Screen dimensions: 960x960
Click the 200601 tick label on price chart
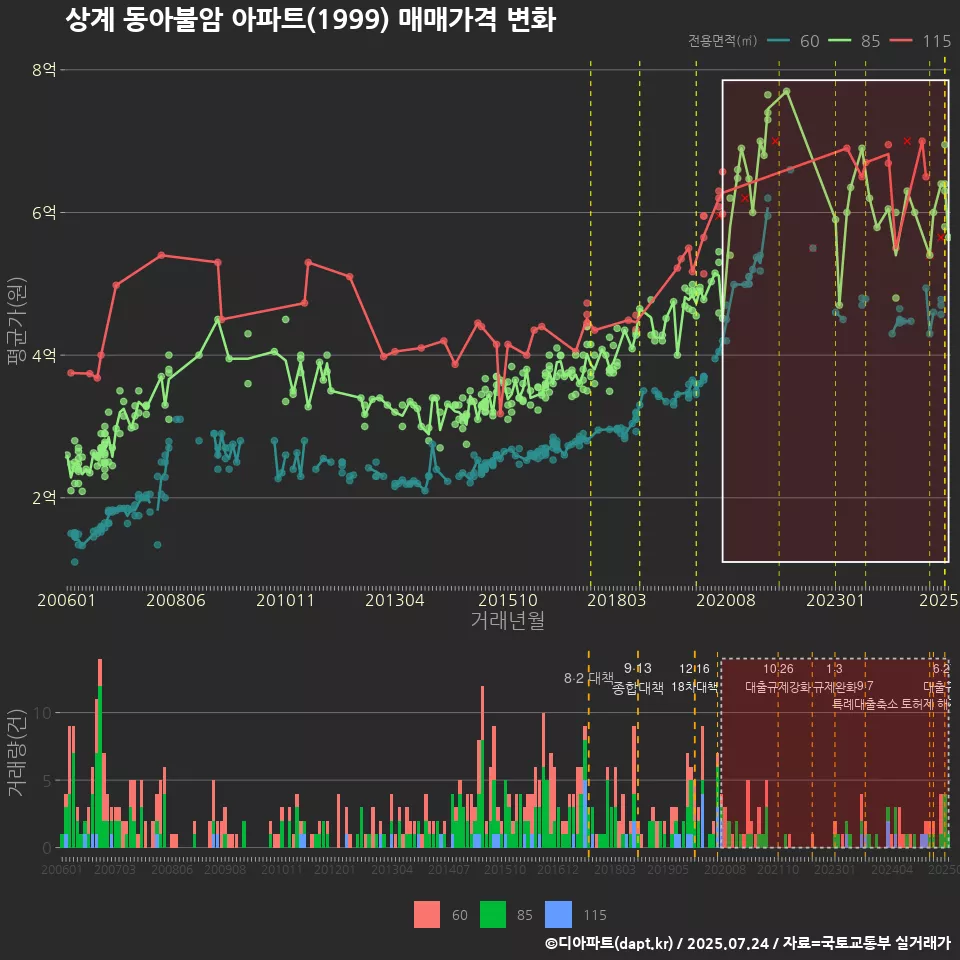(66, 600)
